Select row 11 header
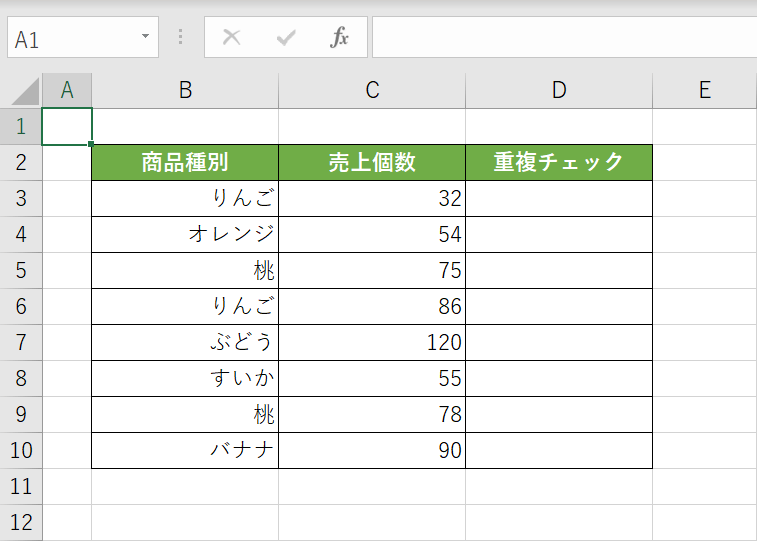The image size is (757, 541). 21,486
